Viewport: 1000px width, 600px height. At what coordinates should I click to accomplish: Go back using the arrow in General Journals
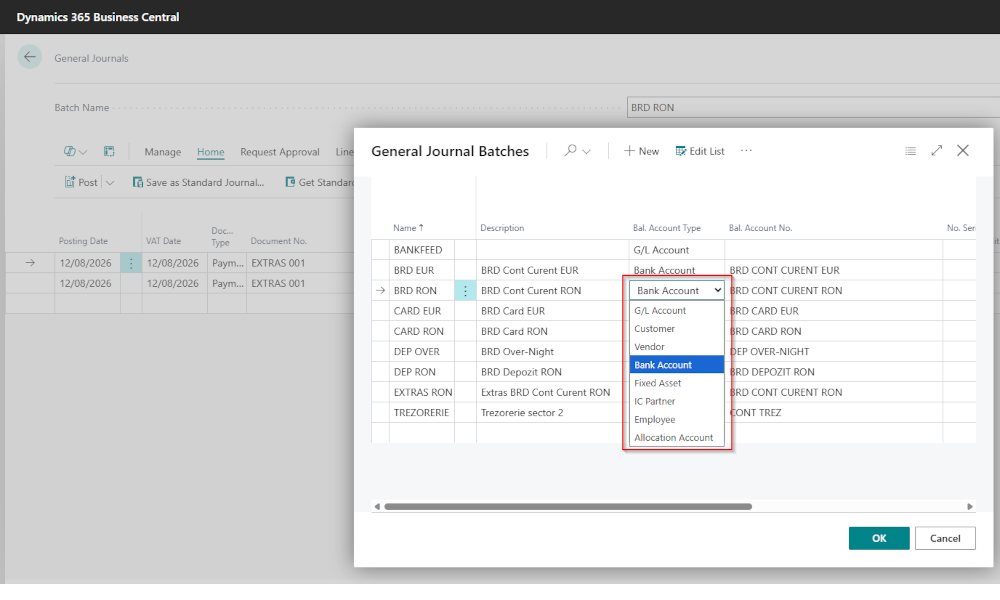(x=29, y=57)
